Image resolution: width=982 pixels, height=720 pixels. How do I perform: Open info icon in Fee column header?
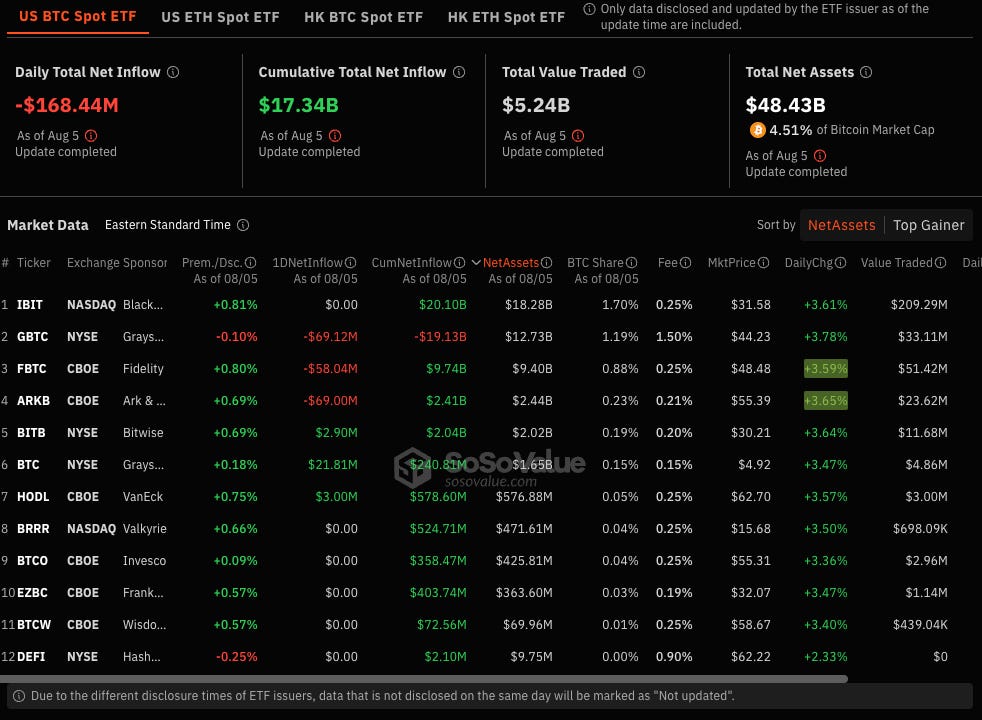[686, 262]
